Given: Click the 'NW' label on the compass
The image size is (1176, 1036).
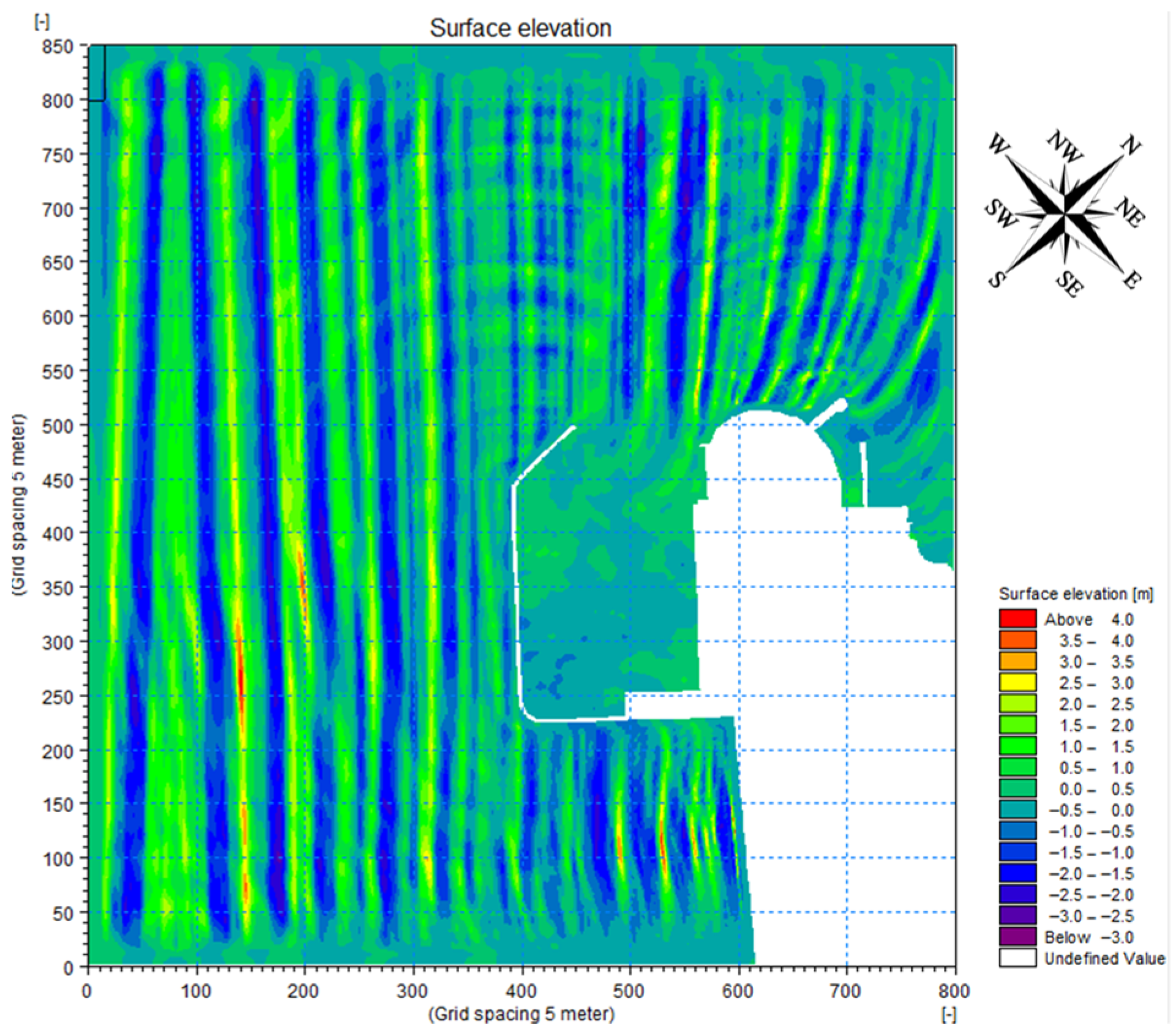Looking at the screenshot, I should click(1065, 146).
